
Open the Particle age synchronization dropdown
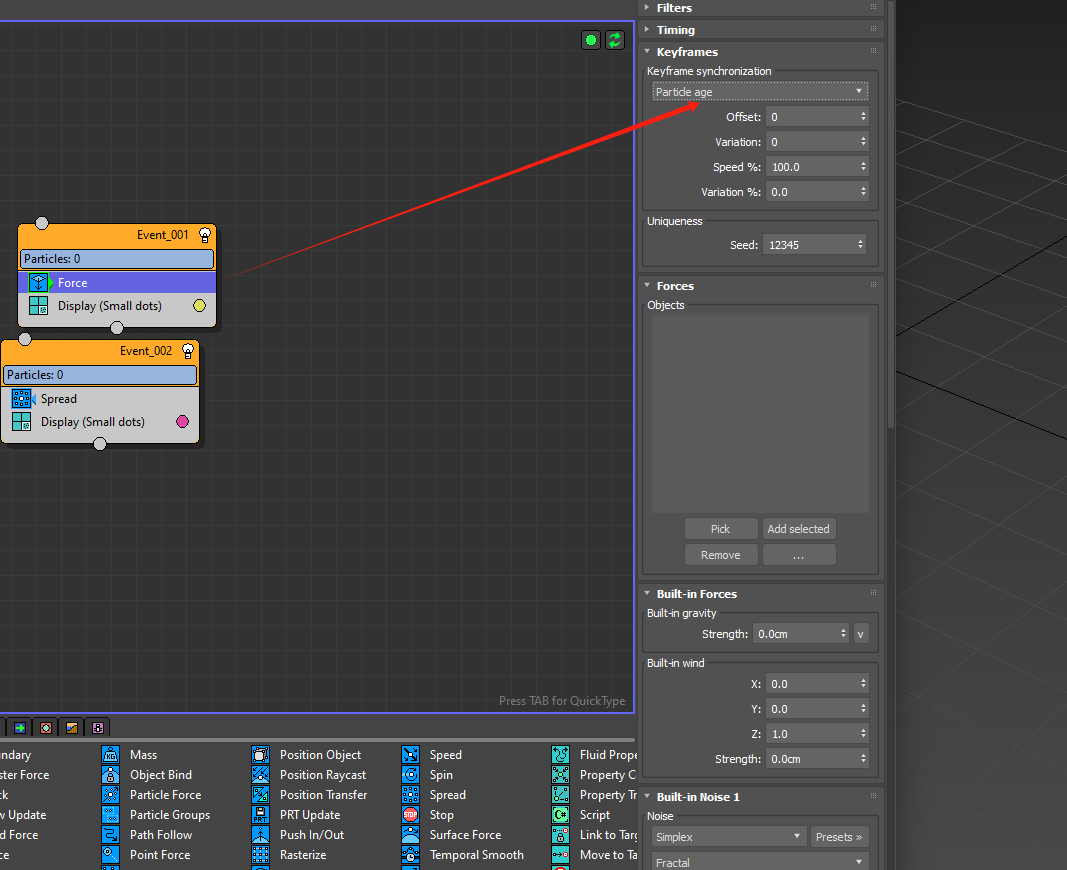click(x=759, y=92)
